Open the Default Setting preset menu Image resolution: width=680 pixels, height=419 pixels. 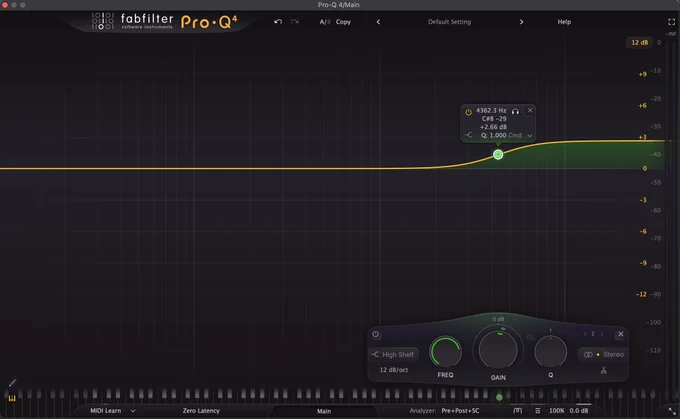coord(449,22)
